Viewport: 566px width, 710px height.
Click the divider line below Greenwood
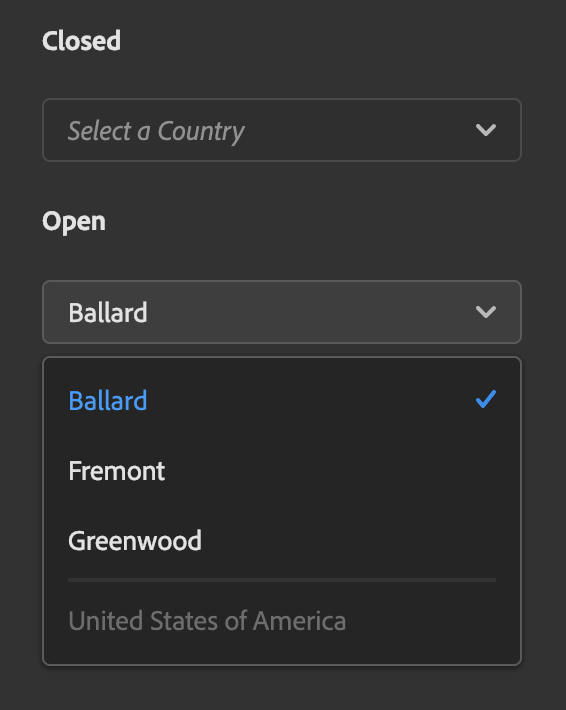coord(282,580)
